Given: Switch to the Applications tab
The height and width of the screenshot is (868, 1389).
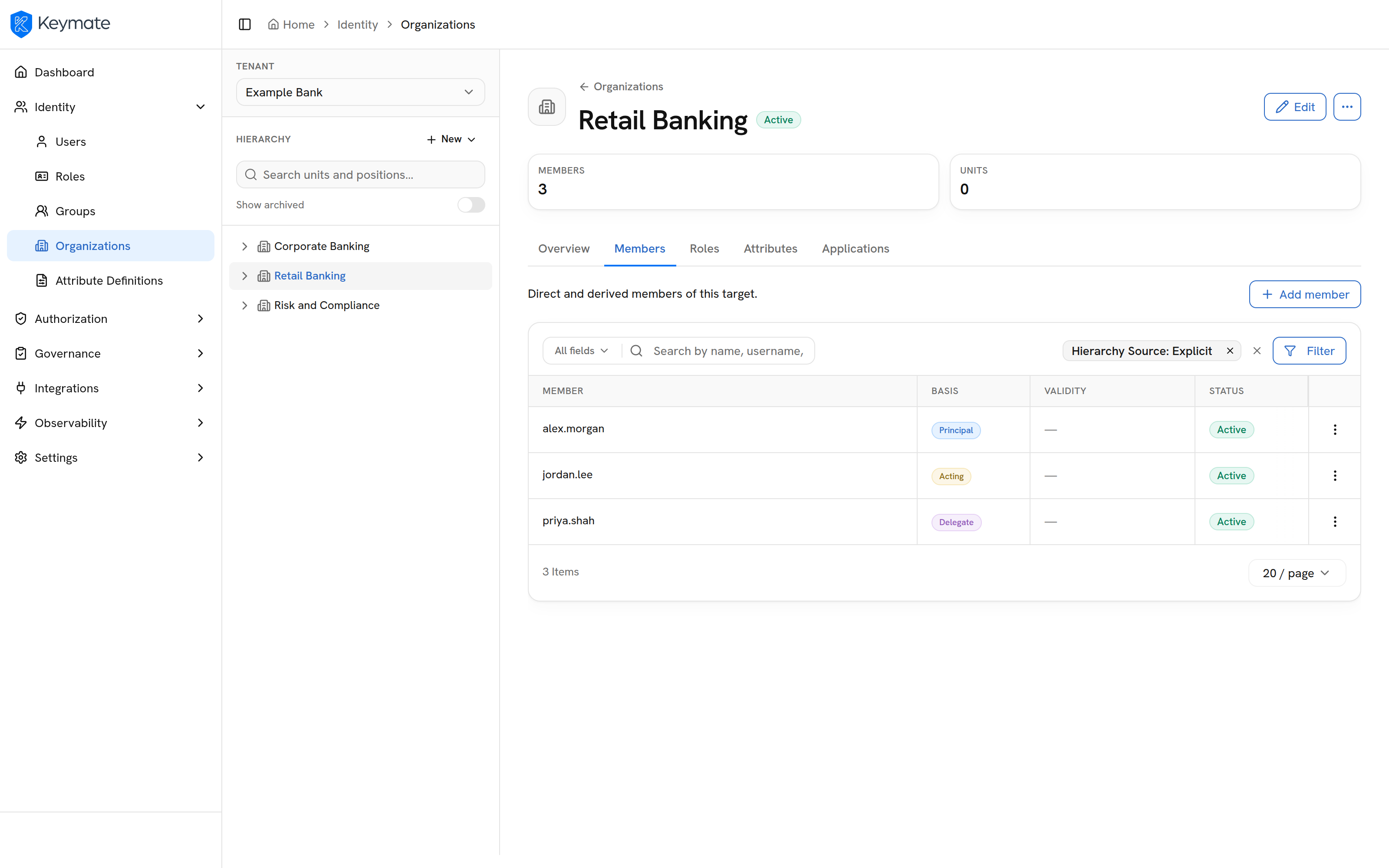Looking at the screenshot, I should (855, 249).
